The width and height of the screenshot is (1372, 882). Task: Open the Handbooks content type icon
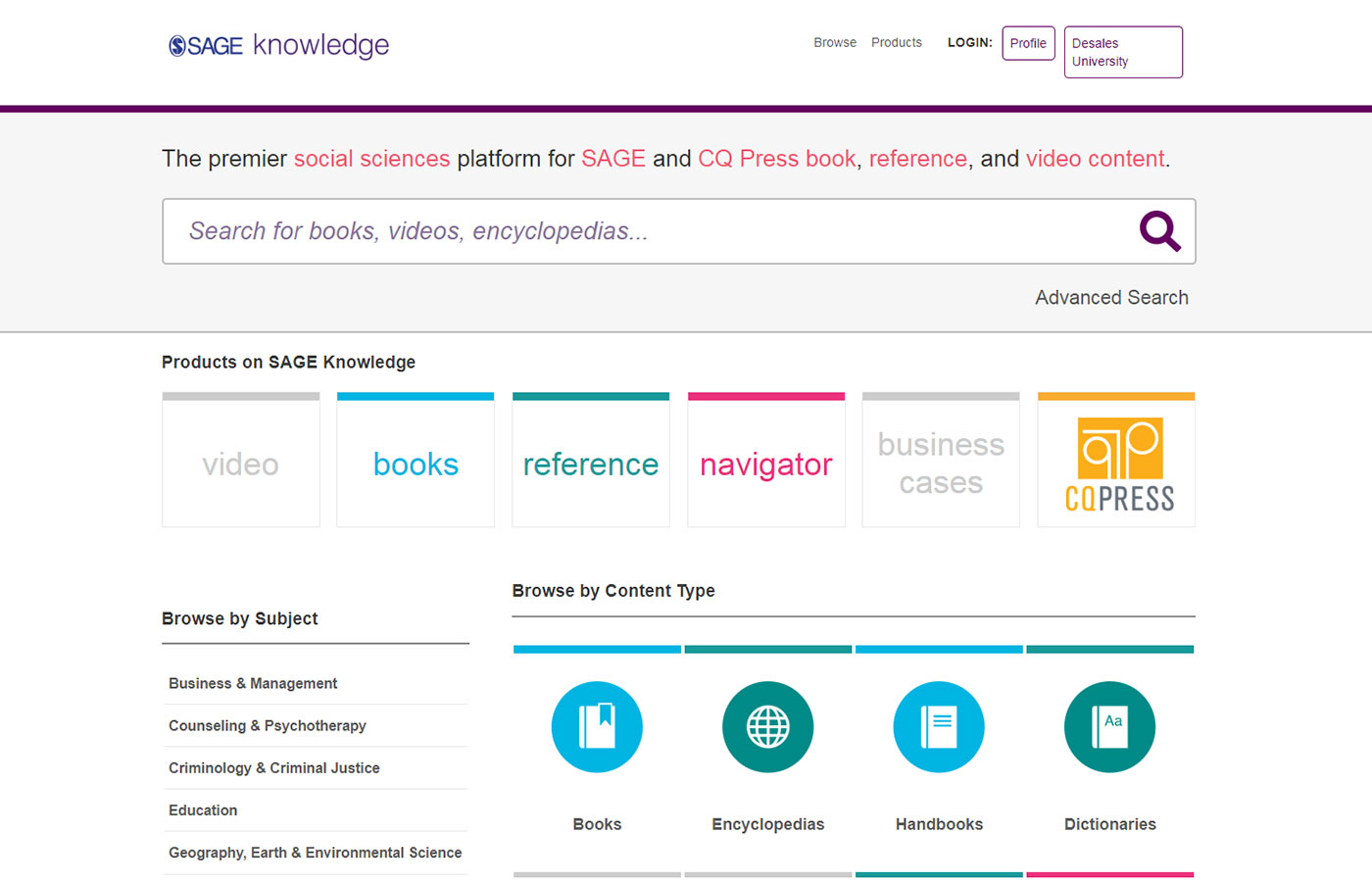[x=939, y=727]
